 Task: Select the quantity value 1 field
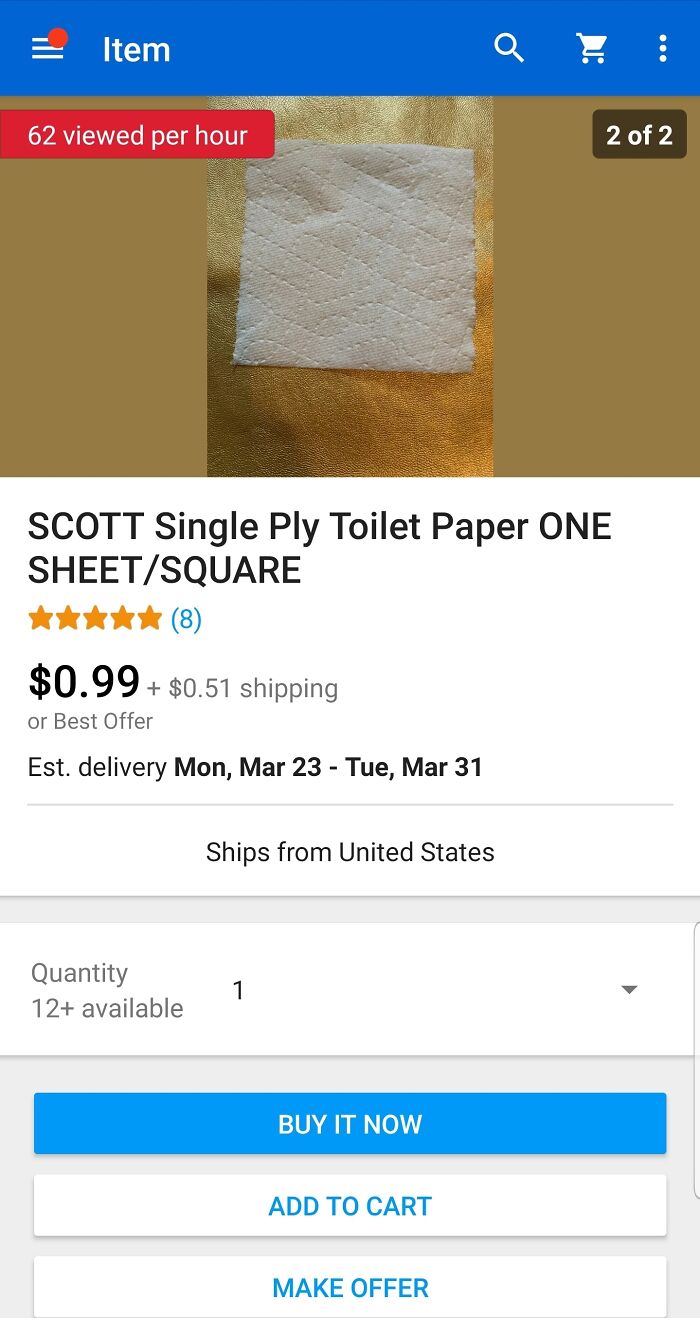tap(238, 990)
